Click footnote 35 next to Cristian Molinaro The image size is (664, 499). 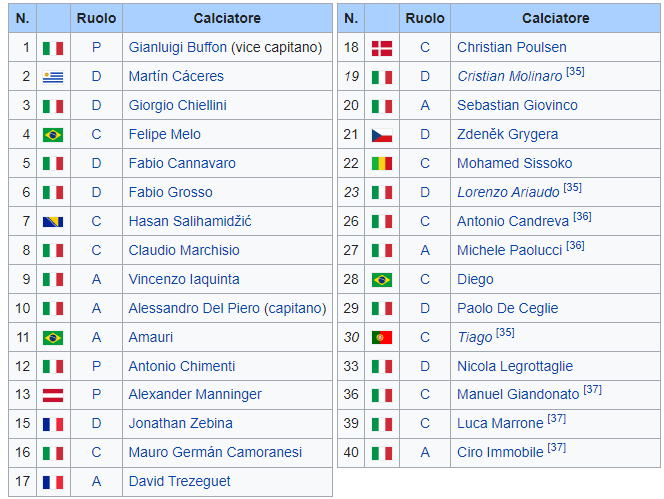tap(575, 71)
